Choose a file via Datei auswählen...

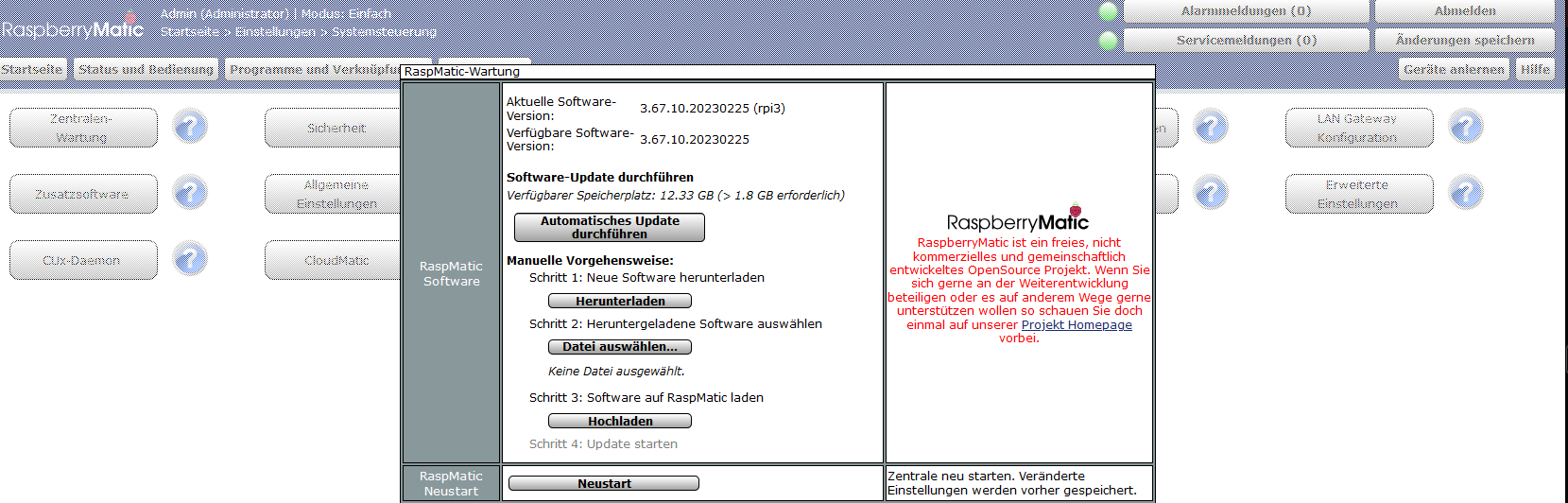620,347
